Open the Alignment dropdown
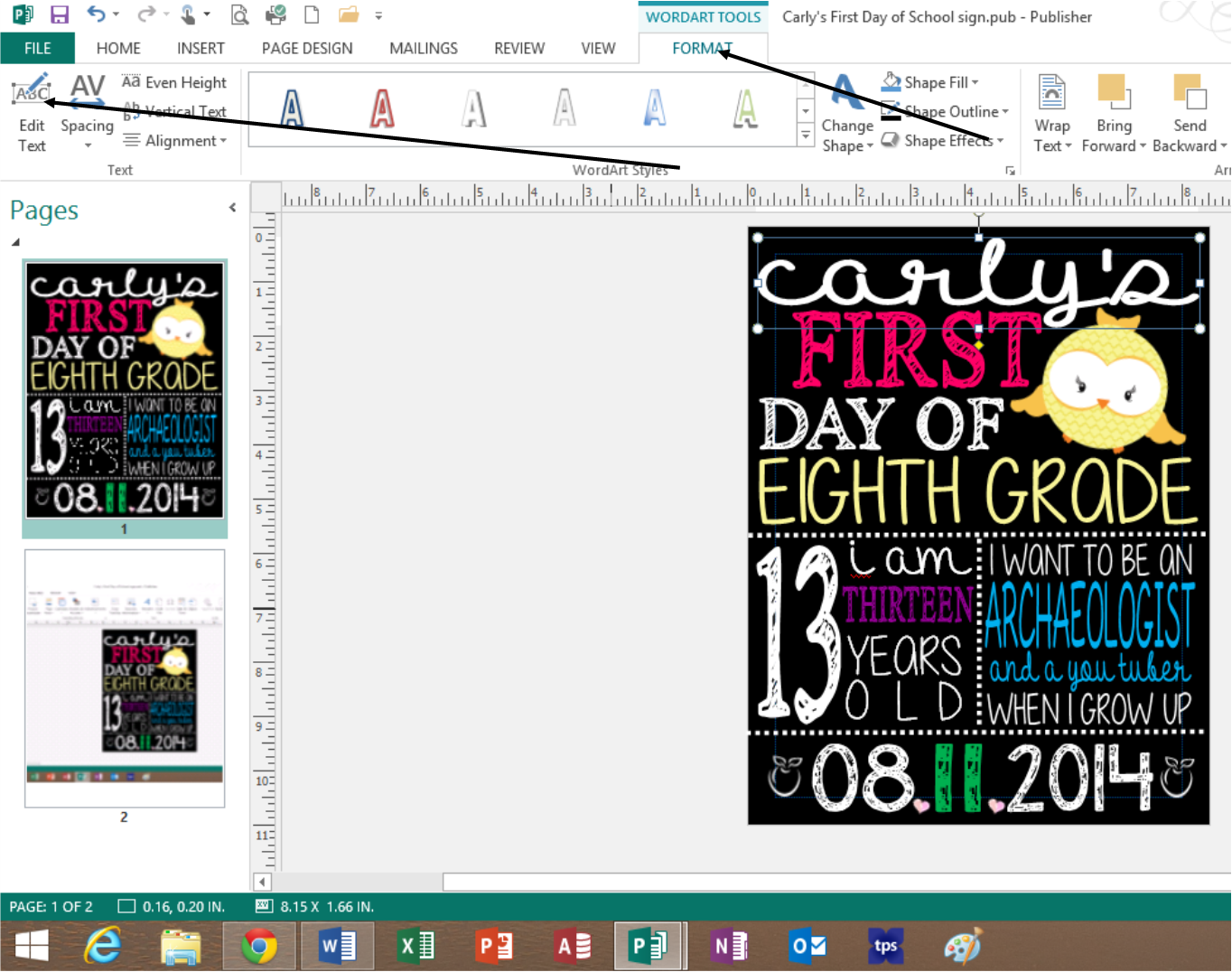 pyautogui.click(x=175, y=141)
